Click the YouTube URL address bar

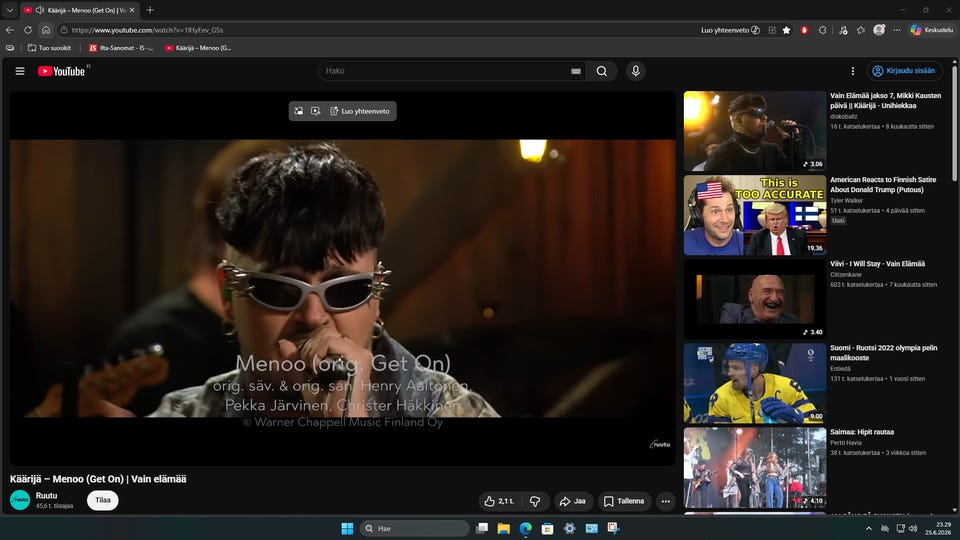point(380,29)
